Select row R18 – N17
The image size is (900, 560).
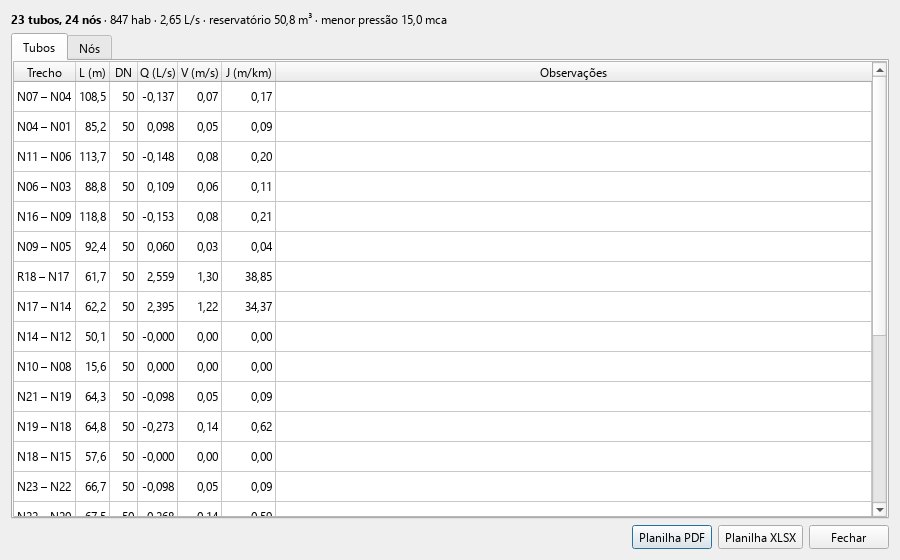pyautogui.click(x=443, y=277)
